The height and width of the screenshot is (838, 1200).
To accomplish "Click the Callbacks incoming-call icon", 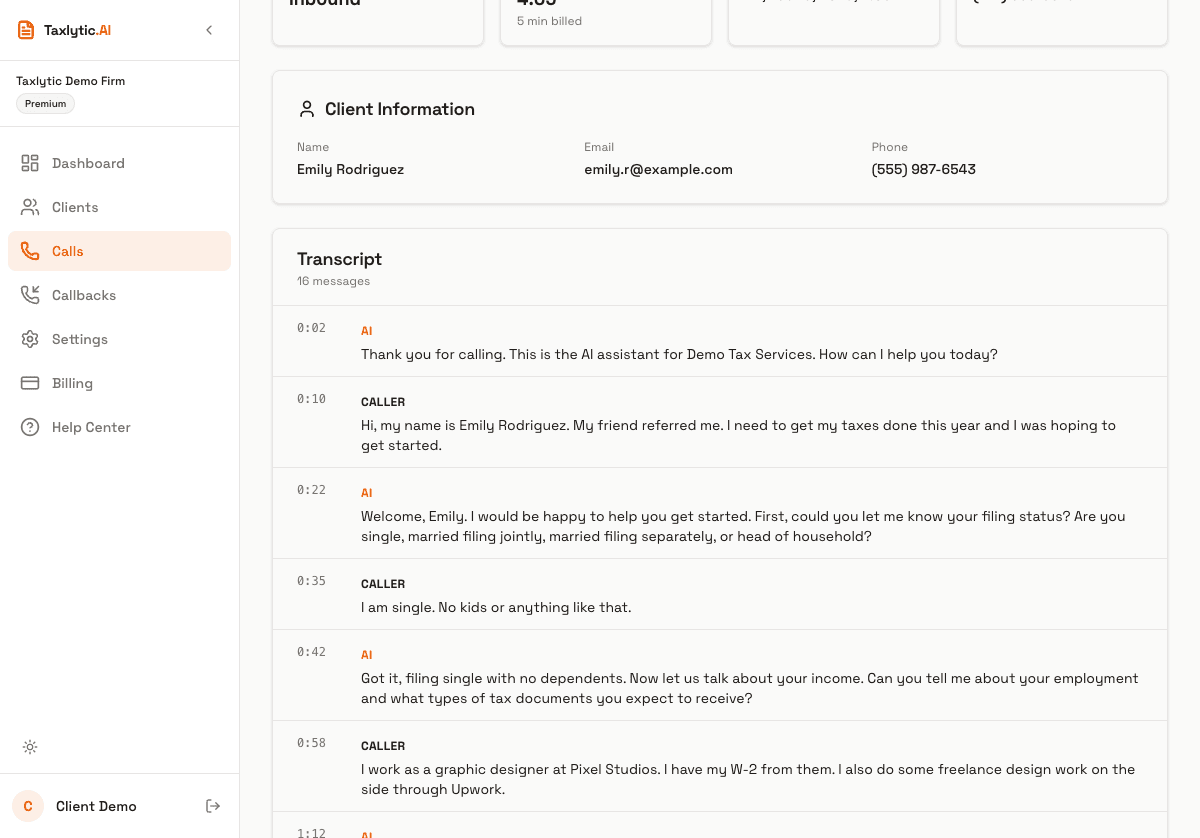I will [30, 295].
